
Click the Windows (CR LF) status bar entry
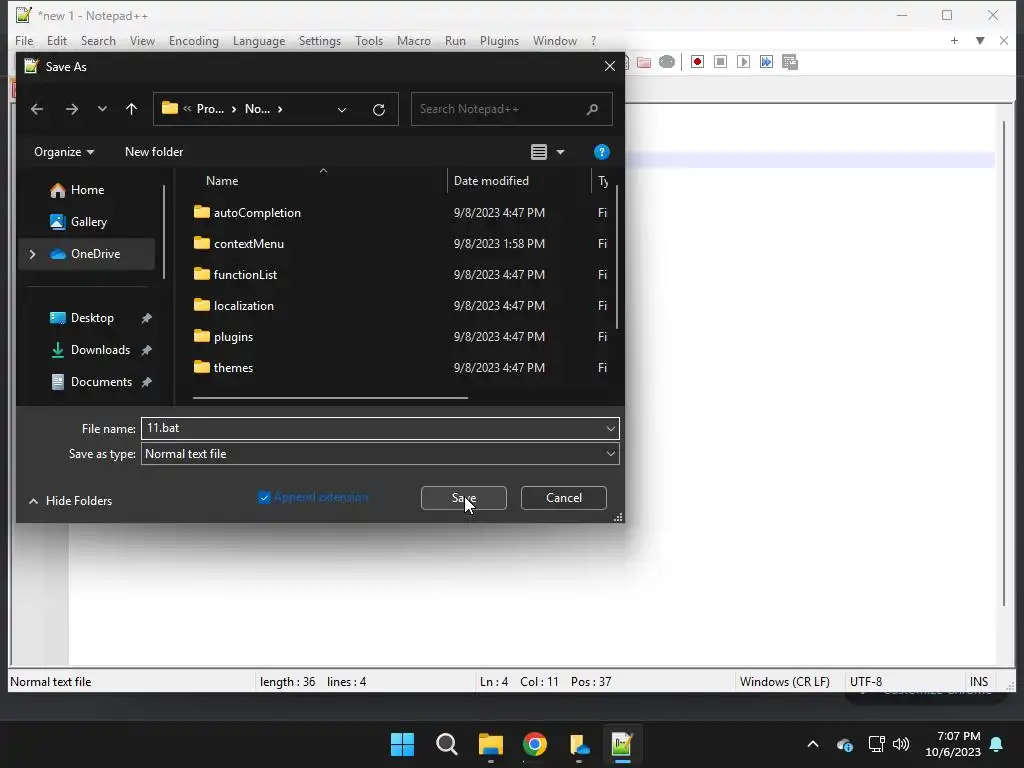[x=784, y=682]
